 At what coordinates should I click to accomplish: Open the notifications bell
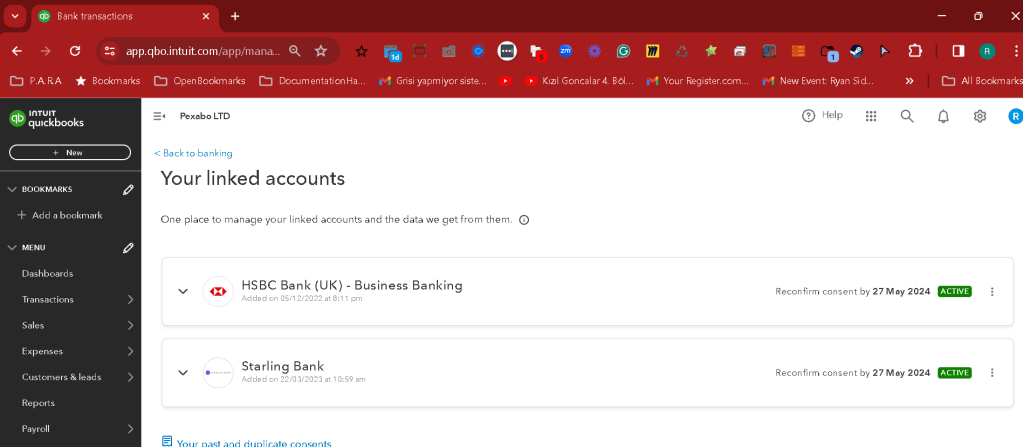[943, 116]
